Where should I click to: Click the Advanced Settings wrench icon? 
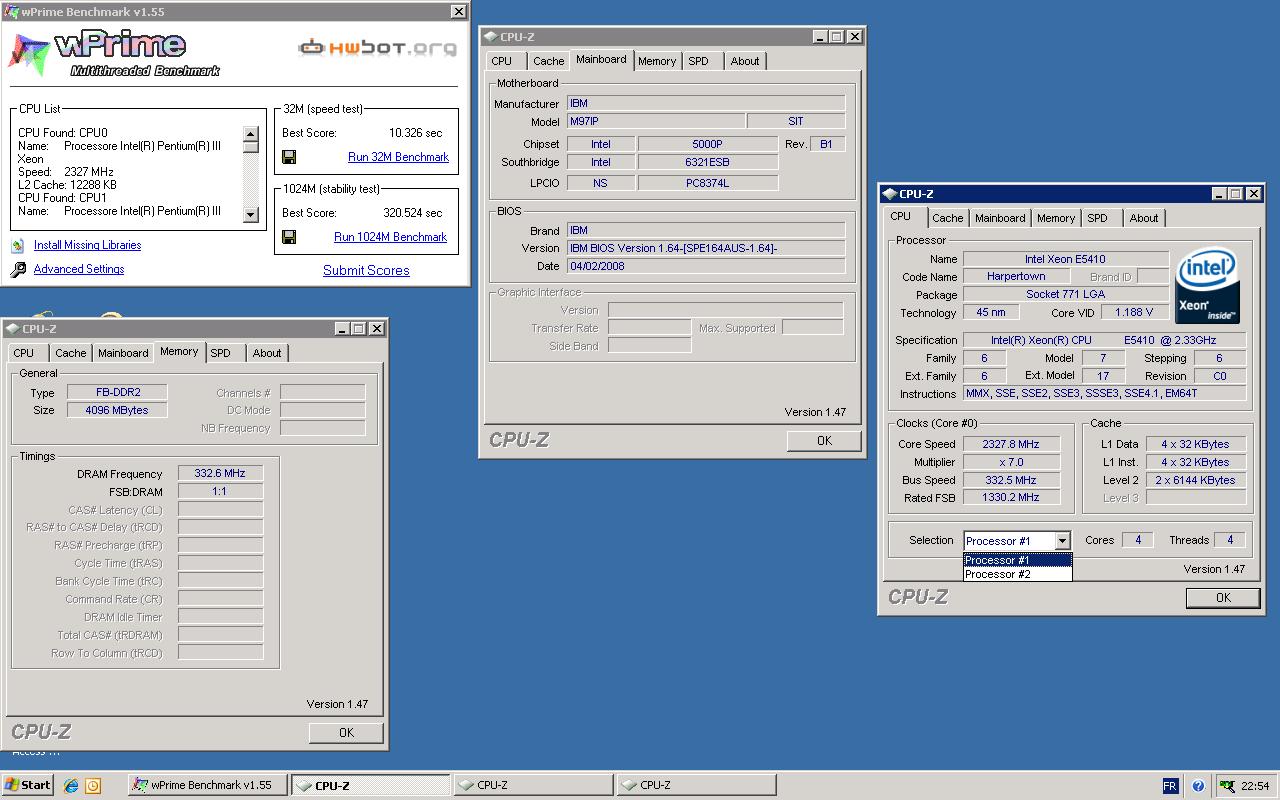tap(18, 270)
